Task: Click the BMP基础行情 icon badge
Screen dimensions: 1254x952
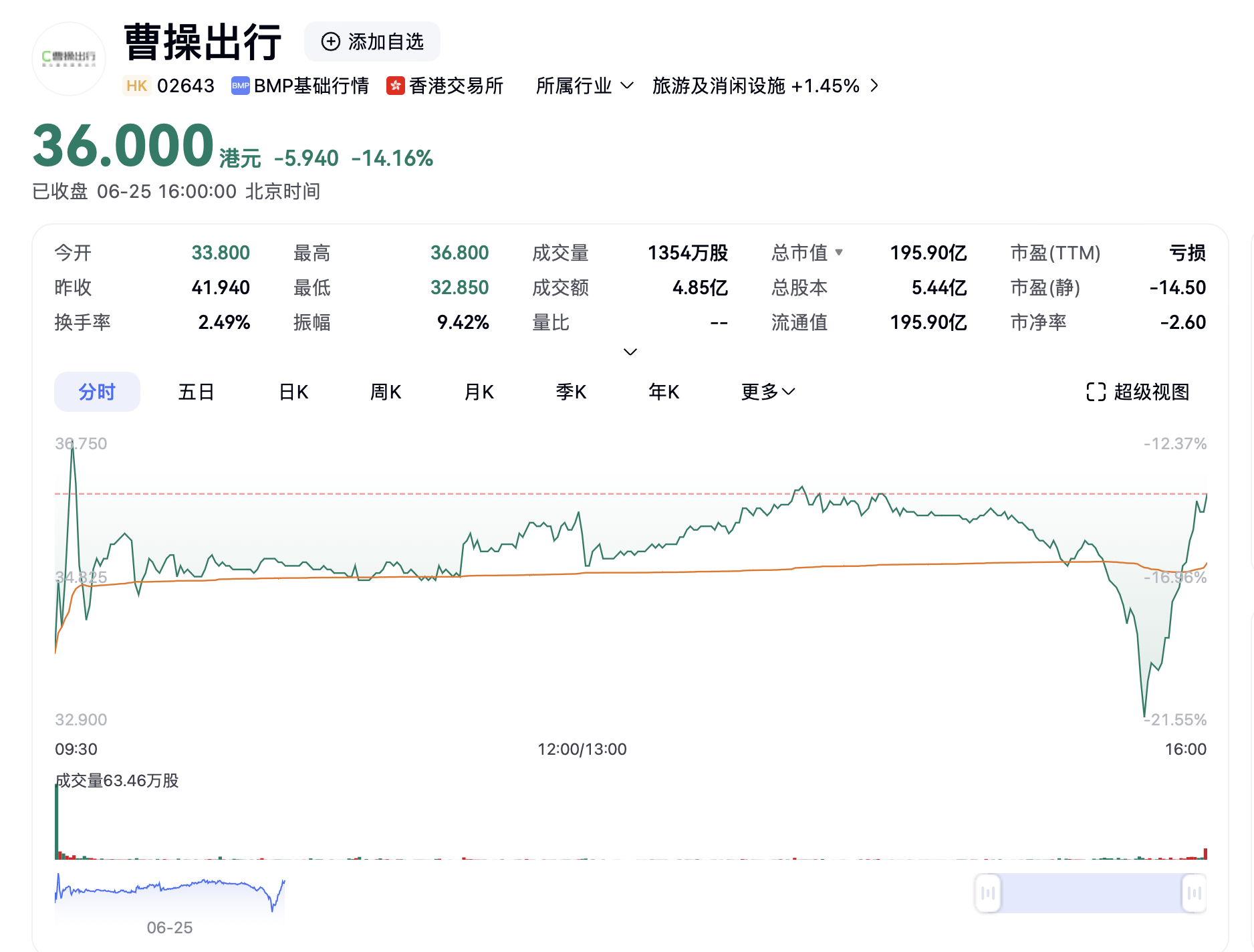Action: pos(241,86)
